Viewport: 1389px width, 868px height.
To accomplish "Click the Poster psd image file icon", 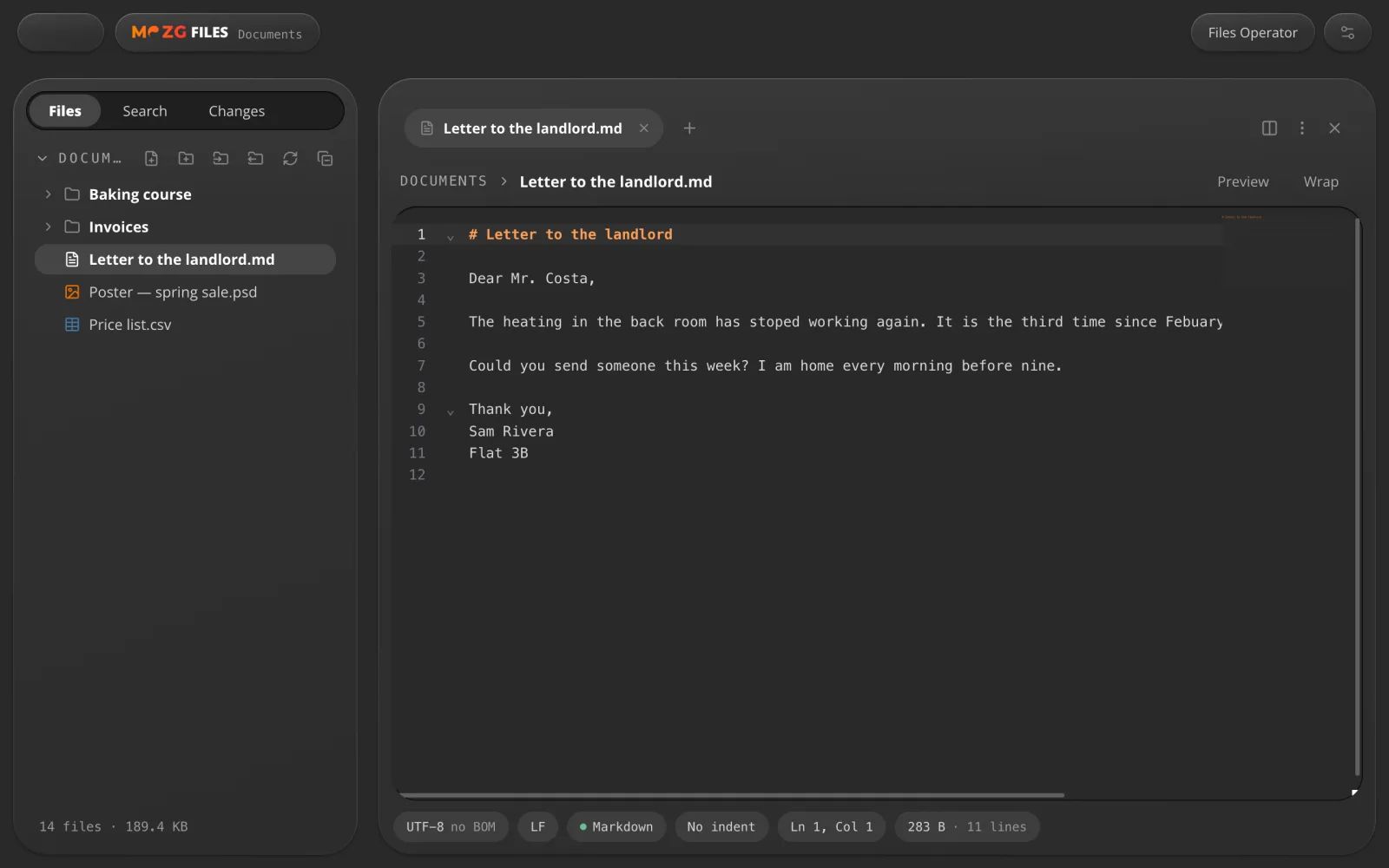I will click(x=72, y=292).
